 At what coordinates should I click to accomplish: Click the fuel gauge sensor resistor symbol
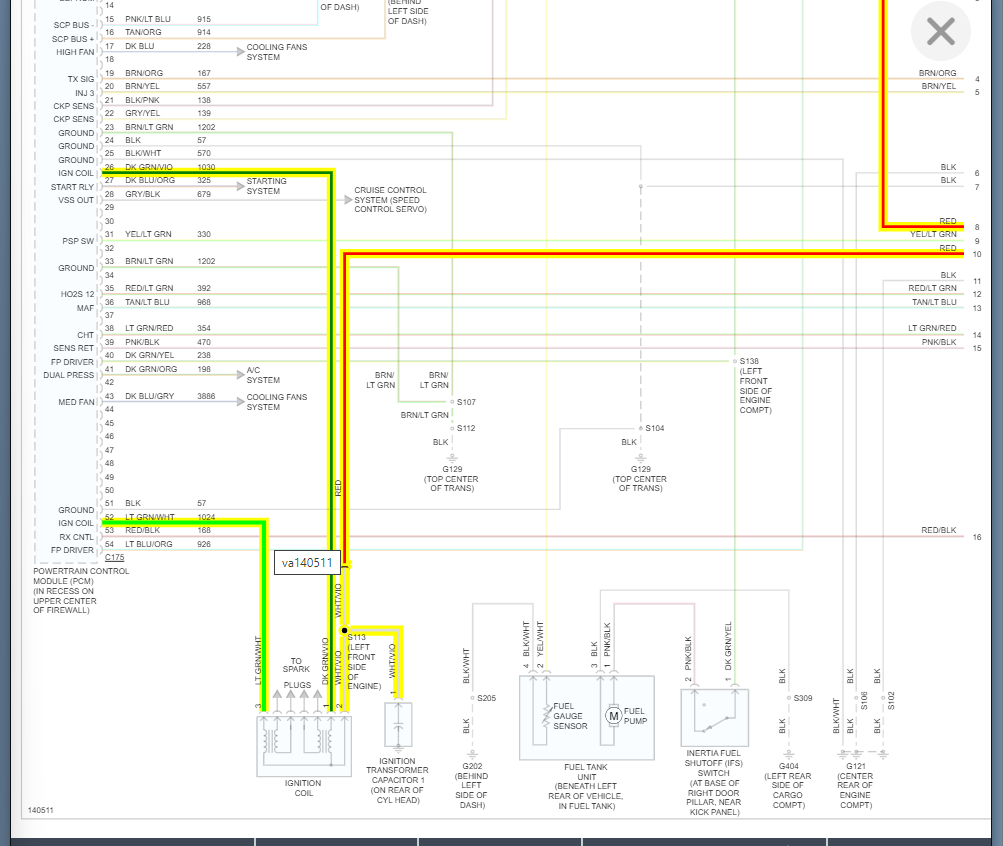pos(546,716)
